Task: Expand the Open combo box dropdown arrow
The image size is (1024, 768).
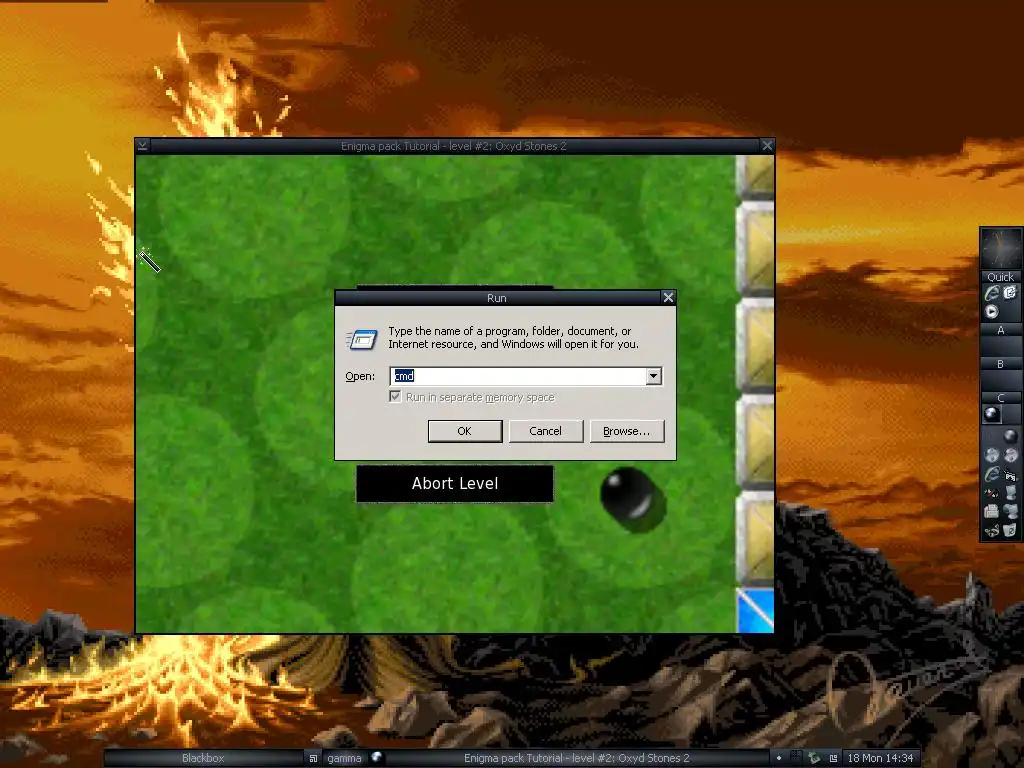Action: click(x=654, y=376)
